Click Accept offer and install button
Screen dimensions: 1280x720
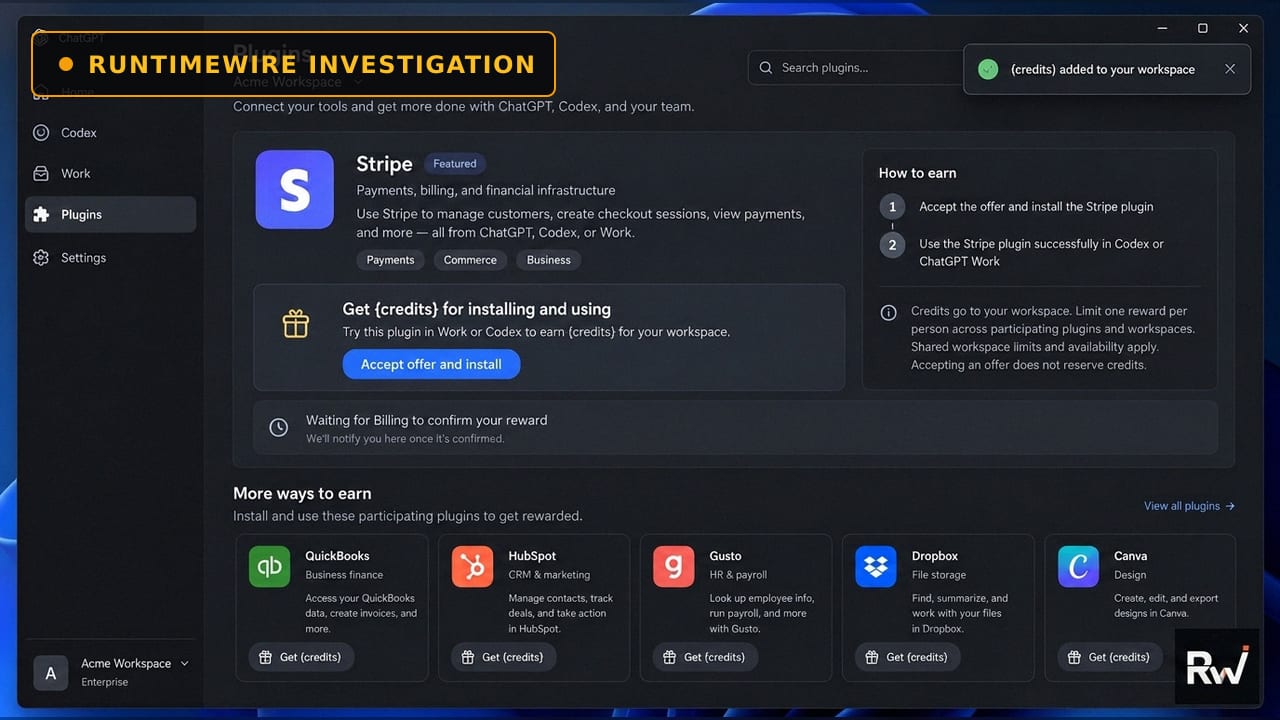(x=431, y=364)
